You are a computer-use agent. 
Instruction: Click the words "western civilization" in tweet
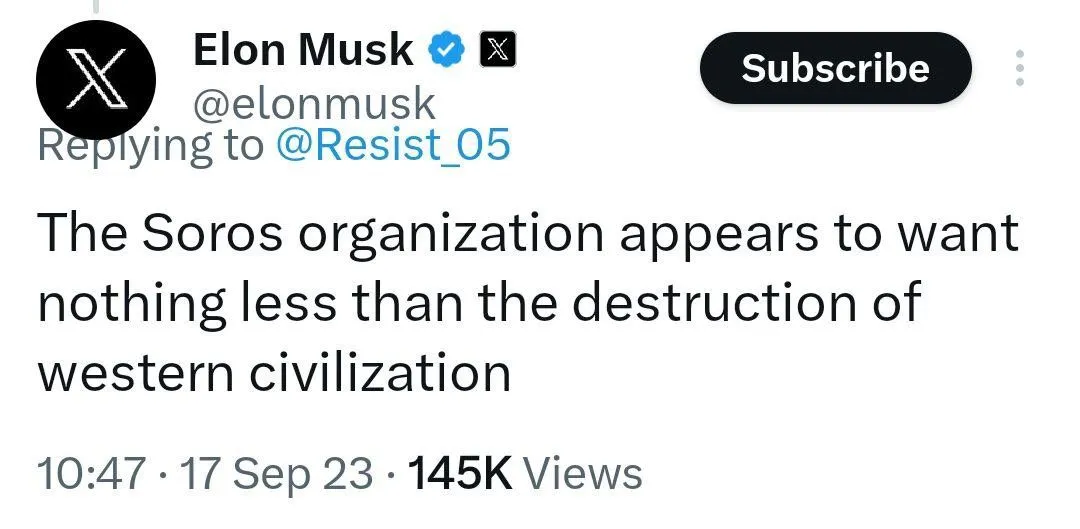[275, 373]
